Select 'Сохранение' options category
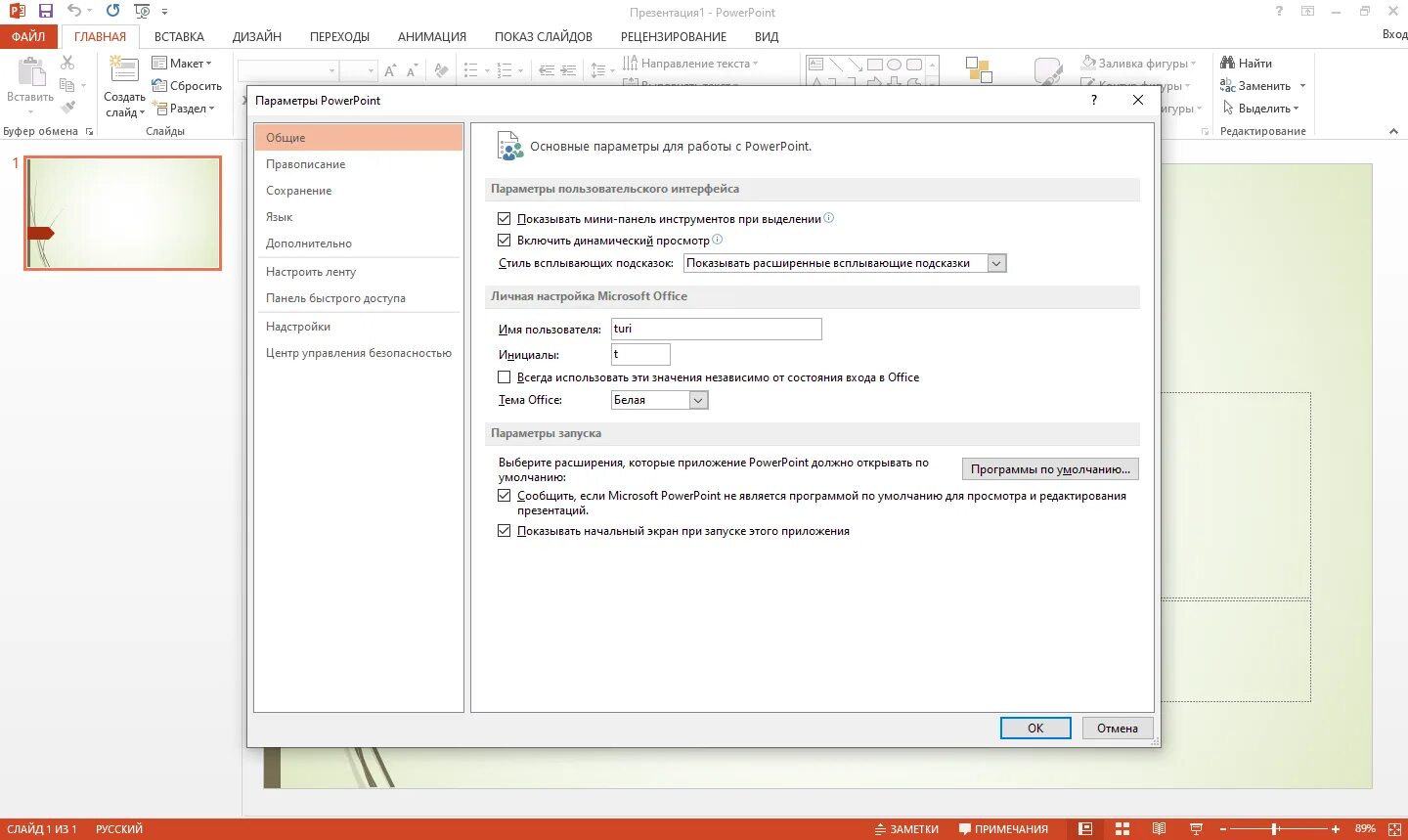 [358, 191]
